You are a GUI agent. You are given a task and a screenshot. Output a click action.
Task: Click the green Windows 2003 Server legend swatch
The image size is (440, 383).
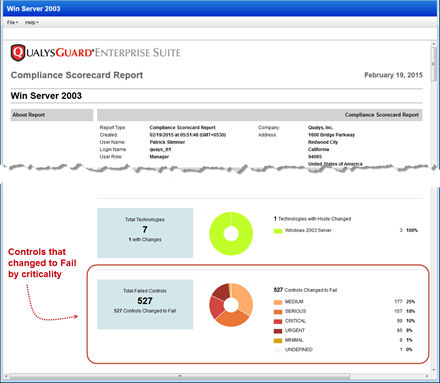click(x=278, y=231)
